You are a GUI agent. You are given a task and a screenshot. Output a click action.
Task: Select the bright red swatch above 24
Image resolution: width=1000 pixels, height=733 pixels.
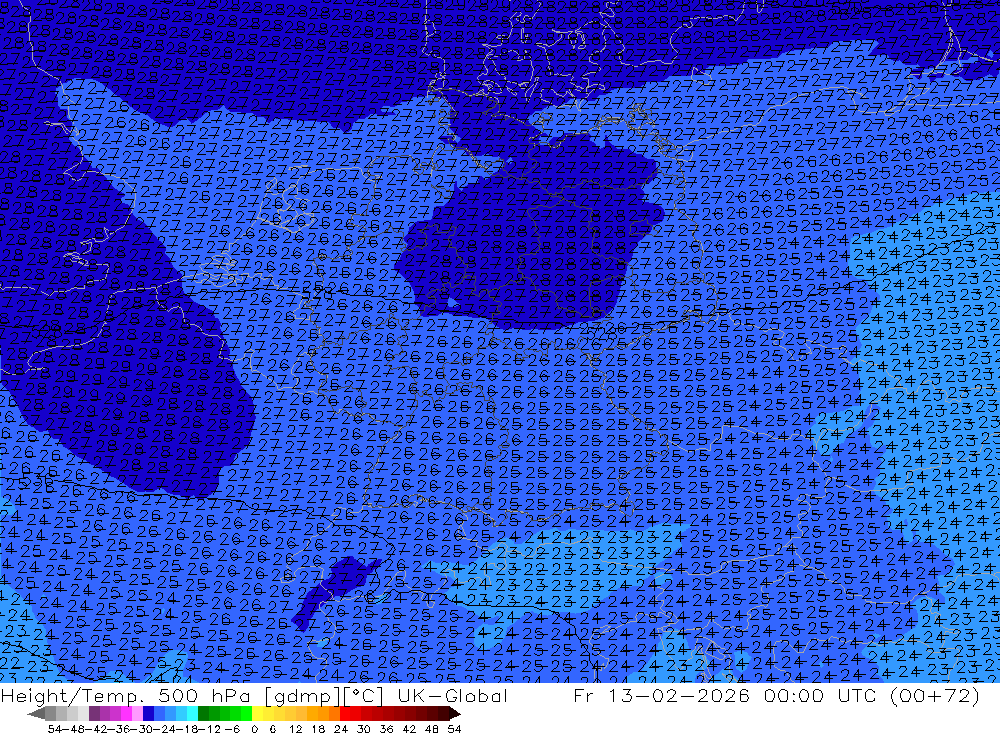pyautogui.click(x=345, y=713)
